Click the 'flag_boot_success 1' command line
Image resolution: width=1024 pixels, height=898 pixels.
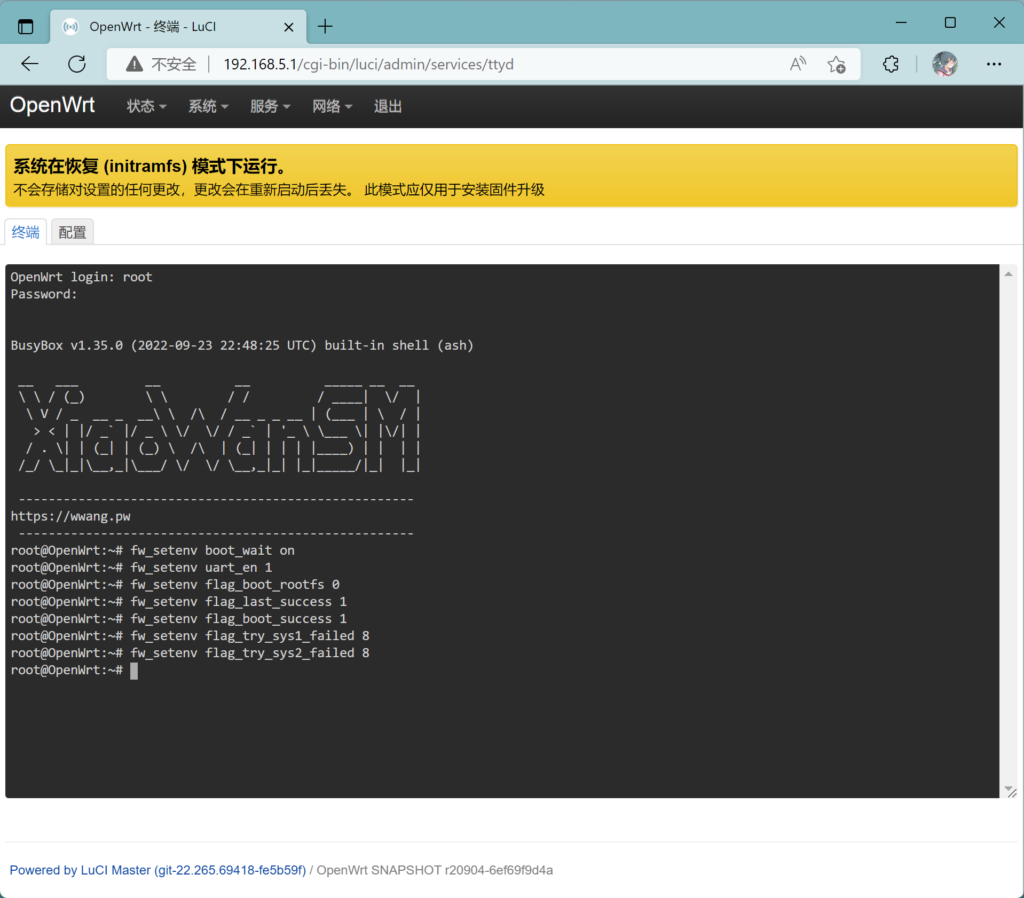click(179, 618)
